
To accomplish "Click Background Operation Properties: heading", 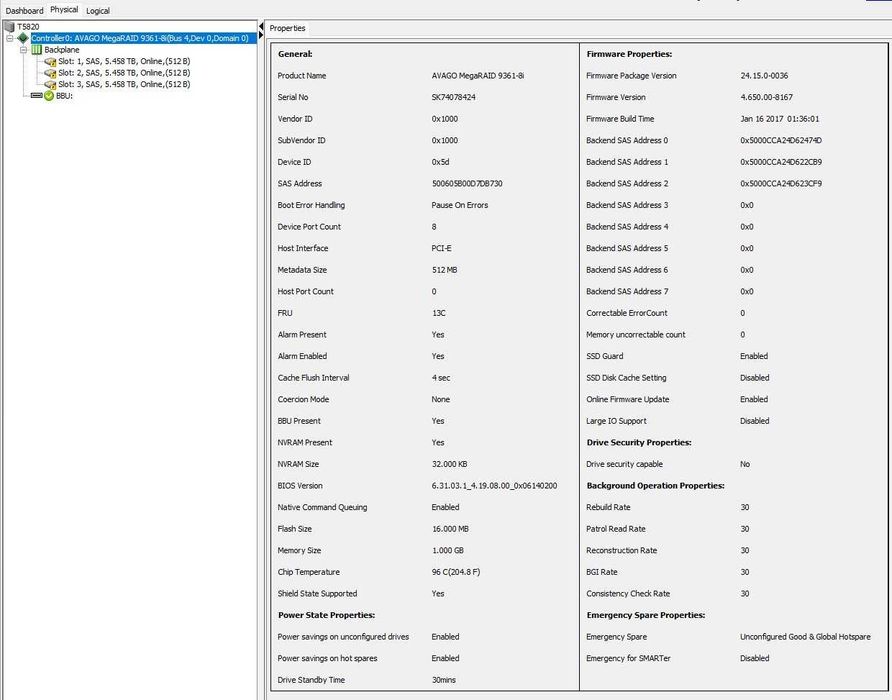I will 655,486.
